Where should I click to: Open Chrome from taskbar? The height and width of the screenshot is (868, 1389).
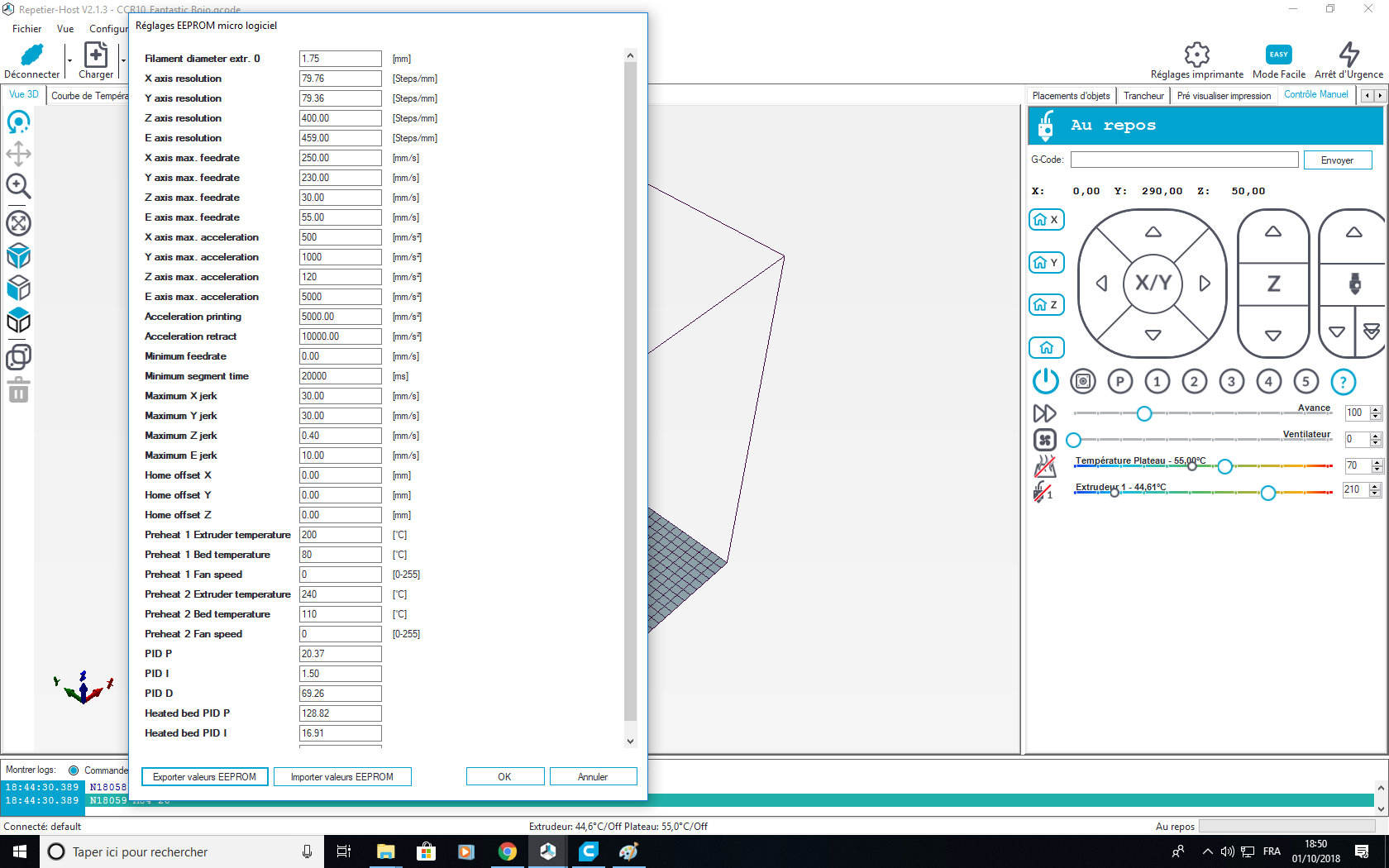[508, 851]
